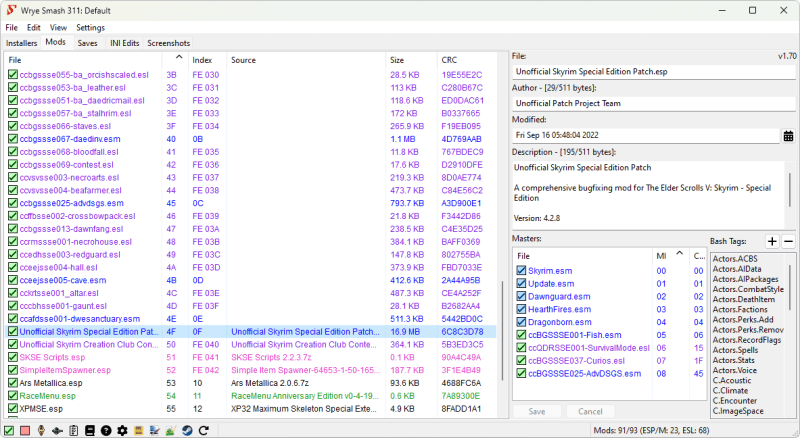Remove a Bash tag with the minus button
Screen dimensions: 800x438
pyautogui.click(x=788, y=241)
